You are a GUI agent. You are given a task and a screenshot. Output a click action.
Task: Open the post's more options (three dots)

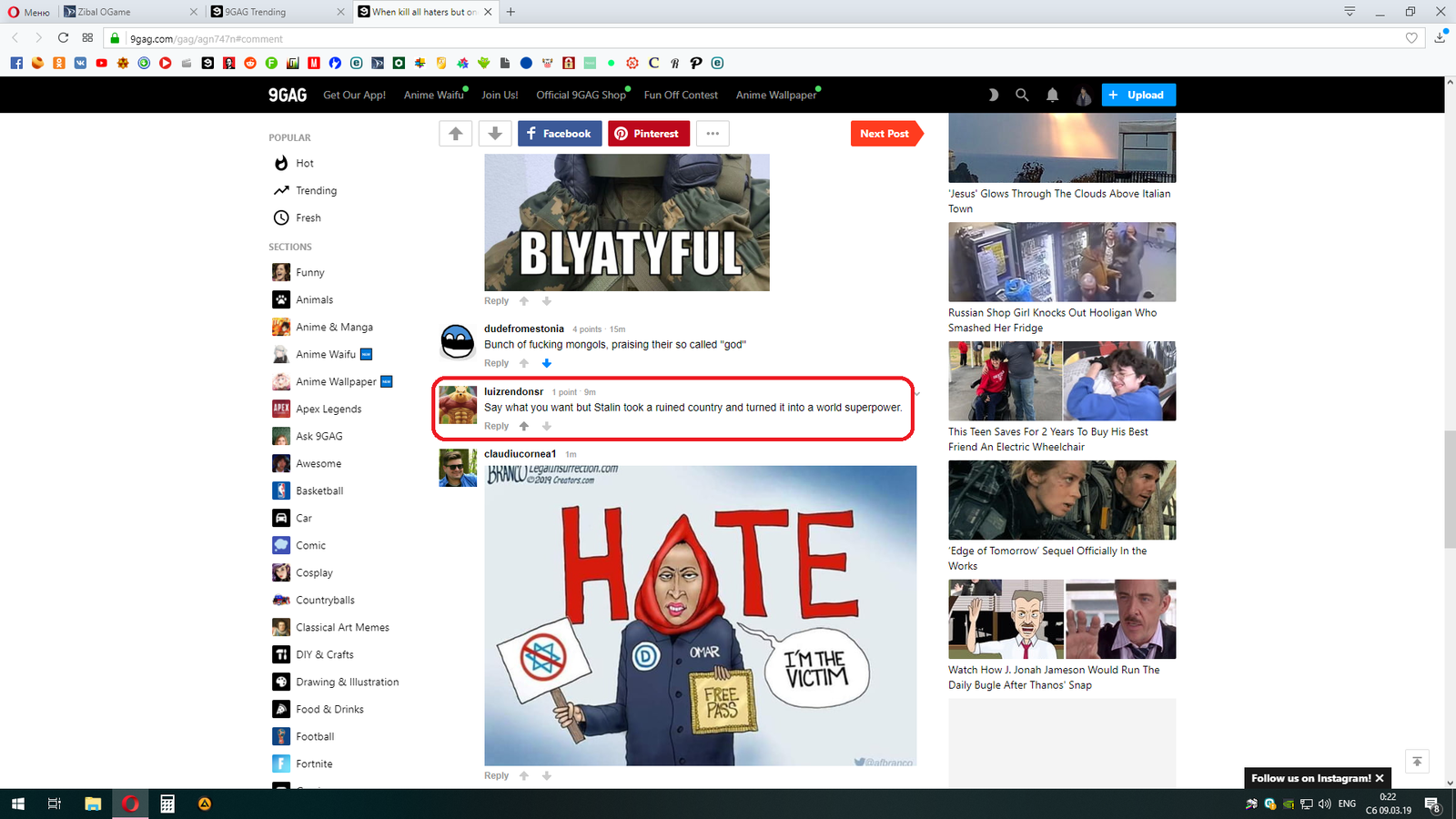pos(713,134)
